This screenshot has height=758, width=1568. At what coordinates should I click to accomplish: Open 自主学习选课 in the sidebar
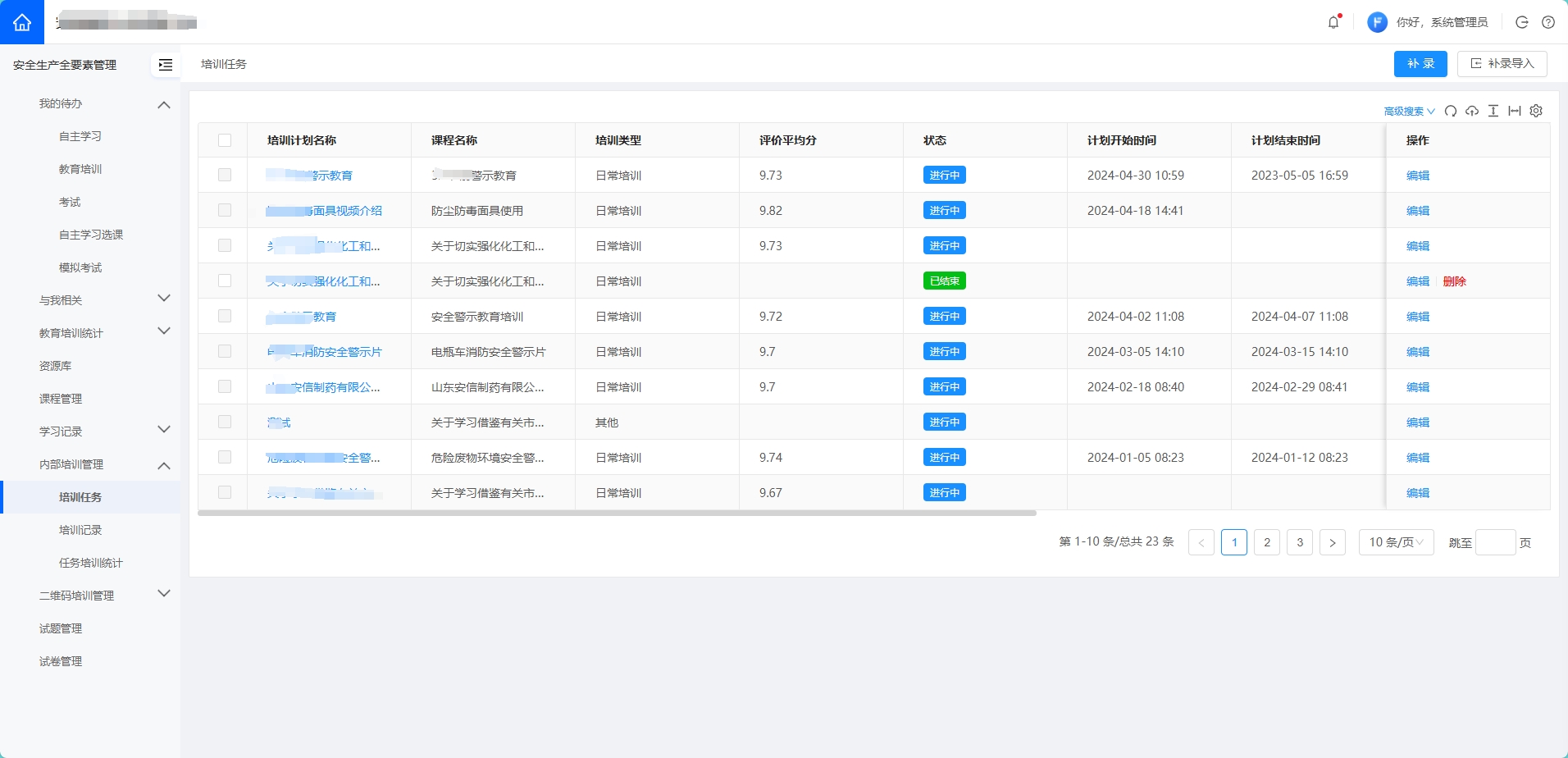coord(90,235)
